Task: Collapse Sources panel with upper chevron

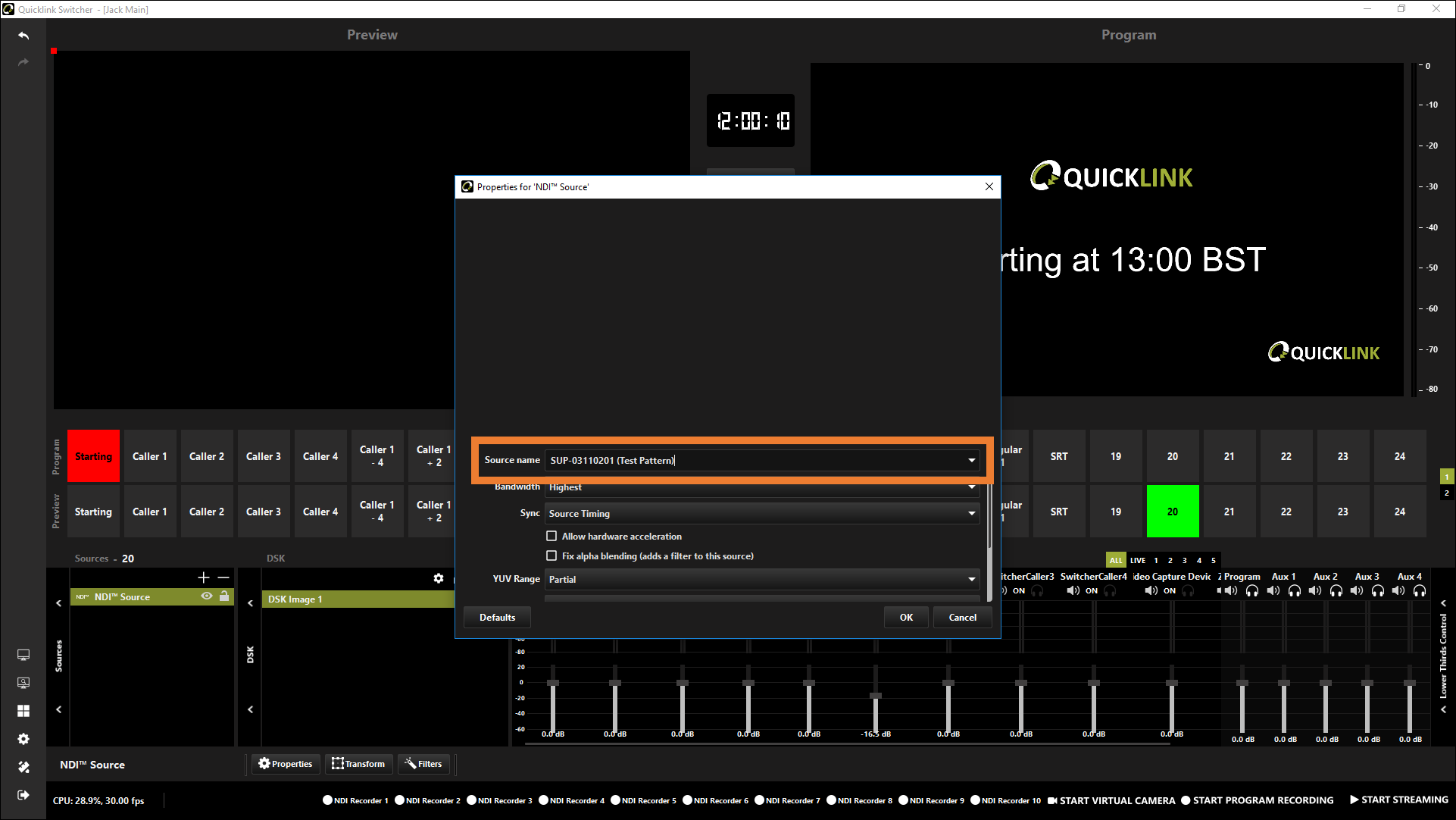Action: [58, 603]
